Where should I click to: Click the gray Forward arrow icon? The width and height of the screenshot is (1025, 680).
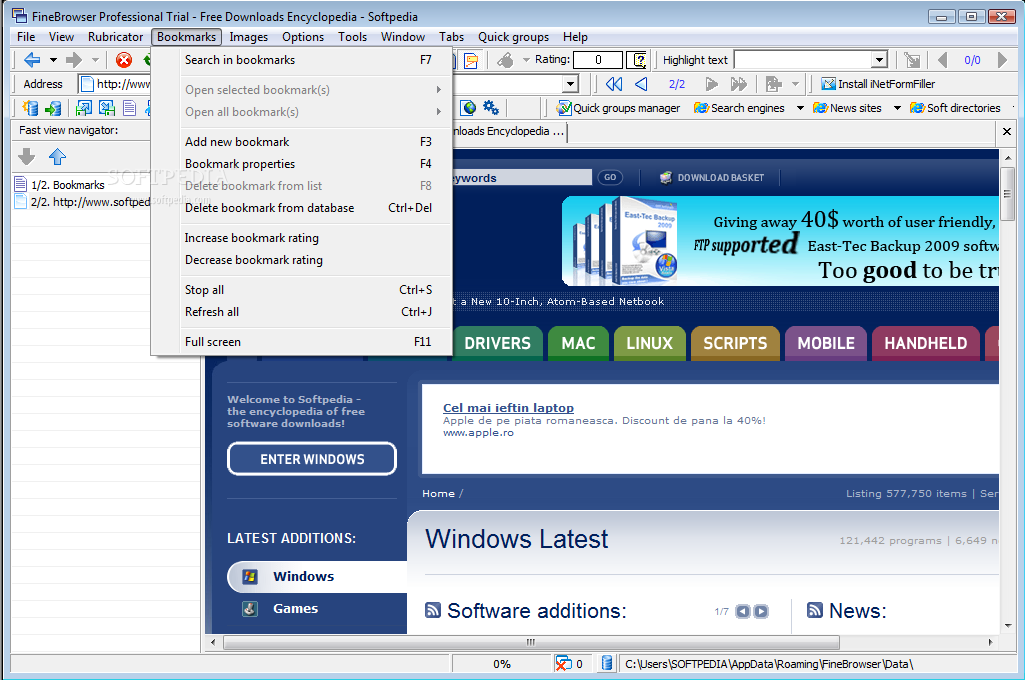pyautogui.click(x=74, y=60)
